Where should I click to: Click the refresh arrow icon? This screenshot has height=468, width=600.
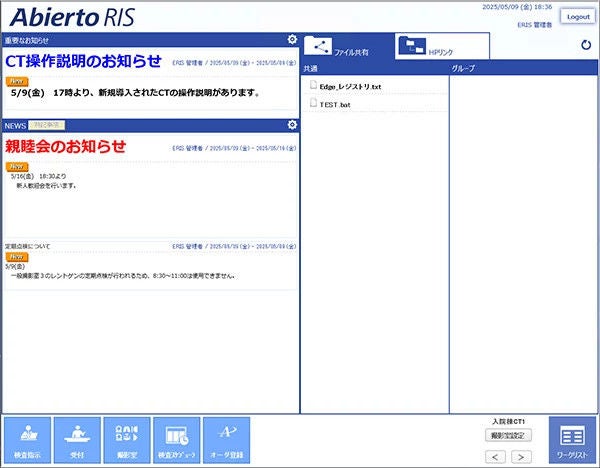pyautogui.click(x=586, y=45)
